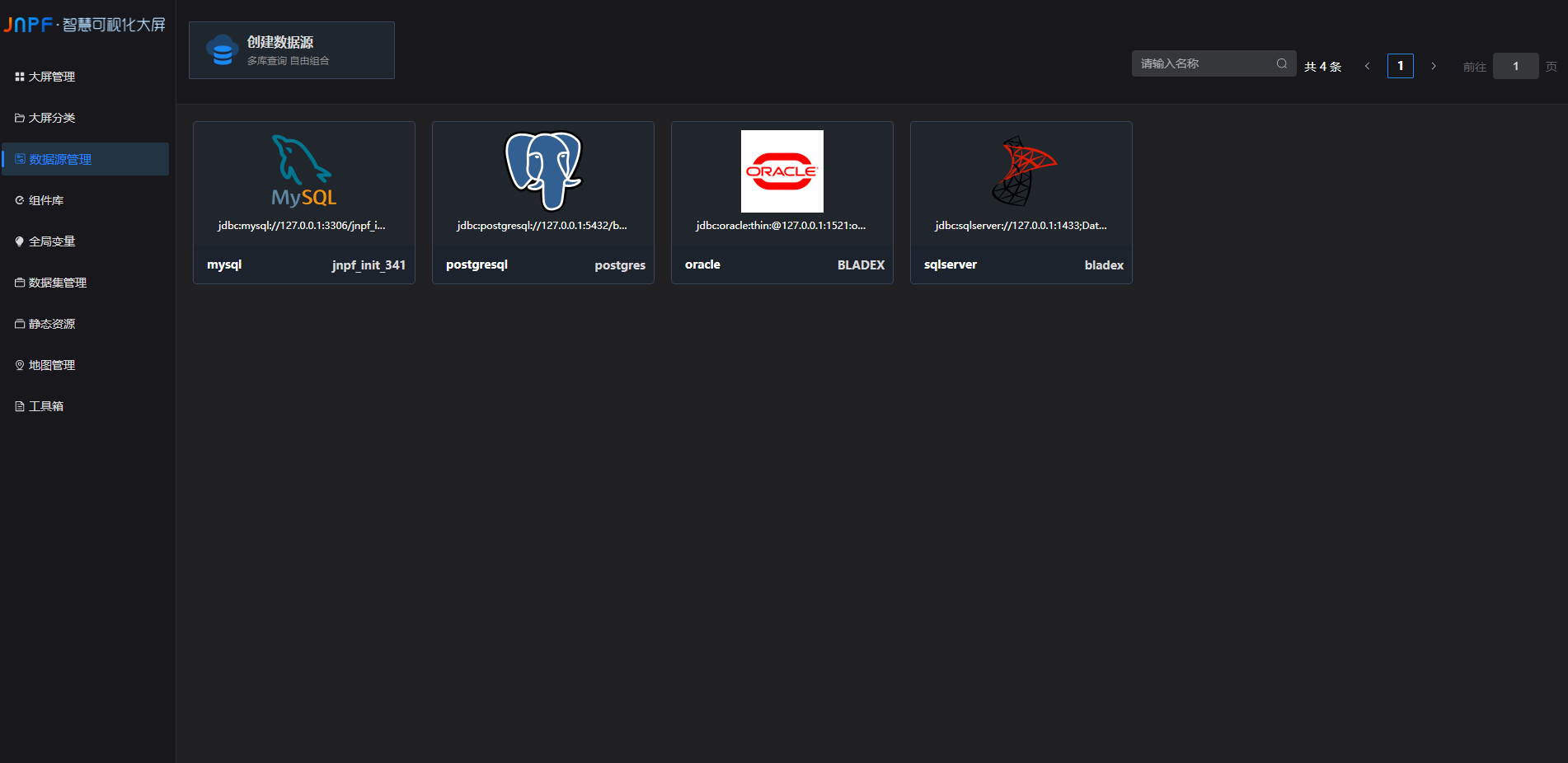
Task: Open the 大屏分类 menu
Action: pyautogui.click(x=85, y=118)
